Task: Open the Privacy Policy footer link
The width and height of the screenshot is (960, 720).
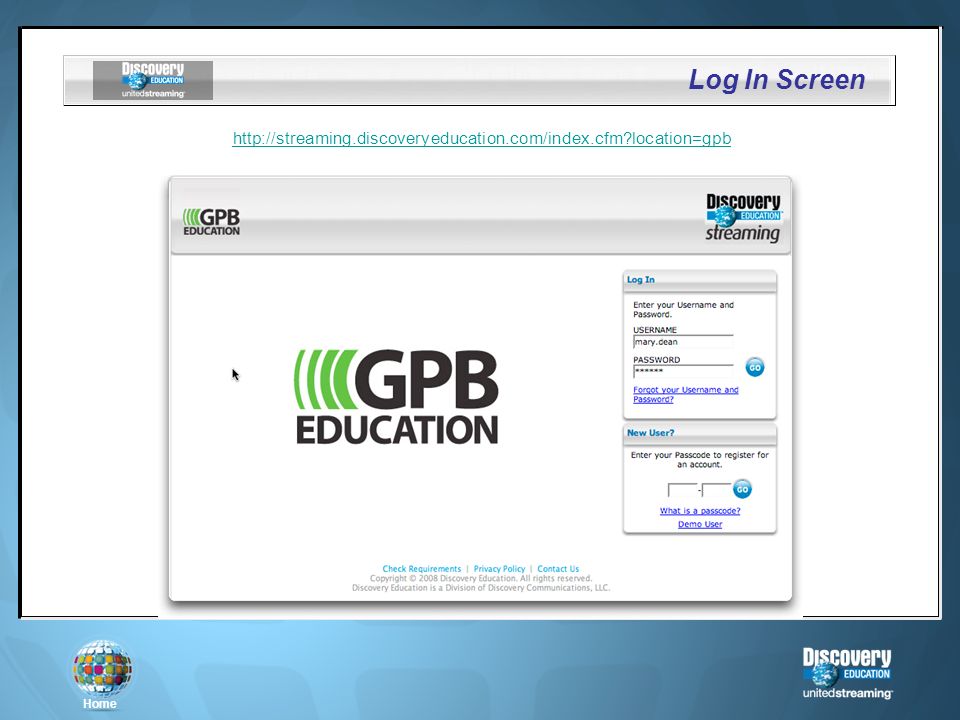Action: (500, 569)
